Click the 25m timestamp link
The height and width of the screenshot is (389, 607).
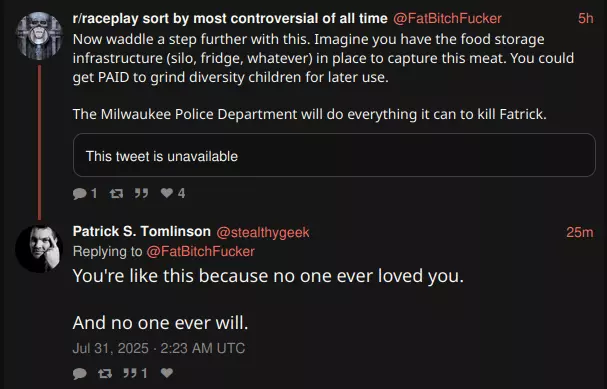[x=580, y=232]
